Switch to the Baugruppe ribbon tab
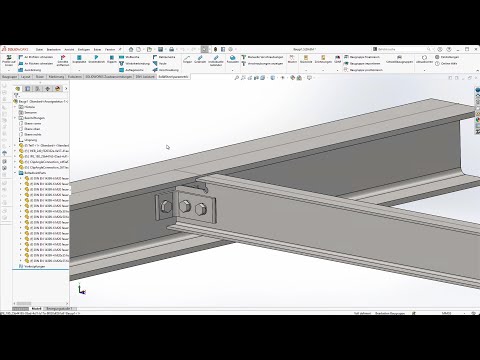Screen dimensions: 480x360 coord(9,77)
